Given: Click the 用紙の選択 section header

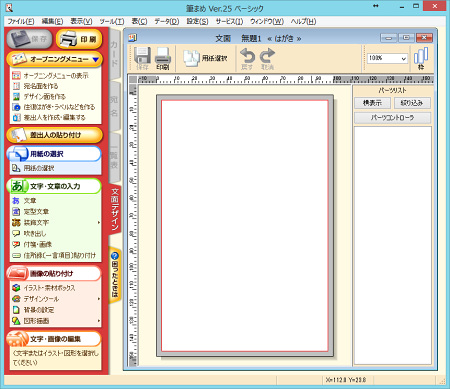Looking at the screenshot, I should point(54,154).
